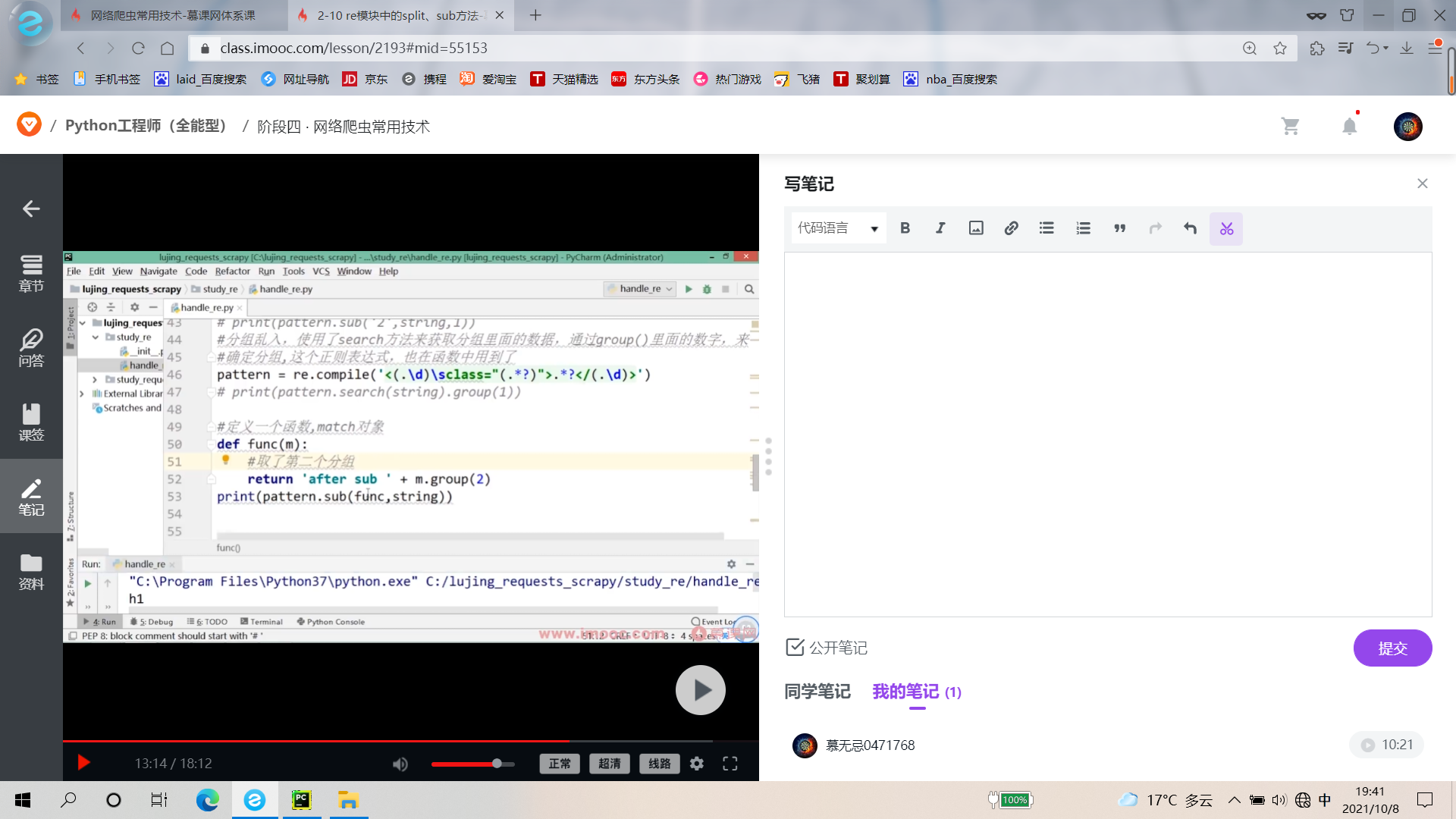Jump to note timestamp 10:21
The height and width of the screenshot is (819, 1456).
click(1386, 745)
